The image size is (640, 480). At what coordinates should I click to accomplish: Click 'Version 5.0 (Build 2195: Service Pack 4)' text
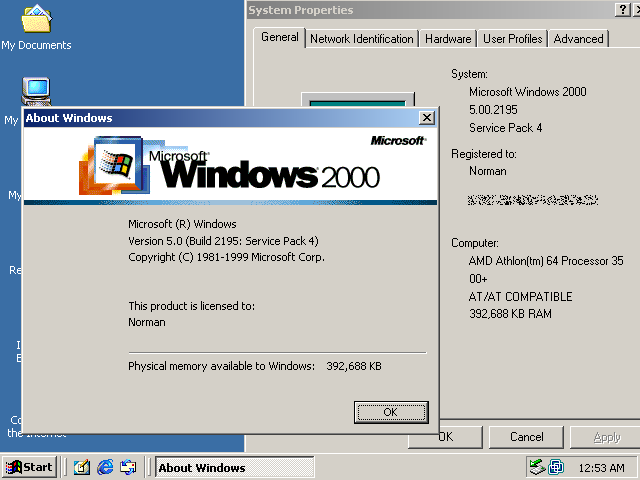[223, 241]
